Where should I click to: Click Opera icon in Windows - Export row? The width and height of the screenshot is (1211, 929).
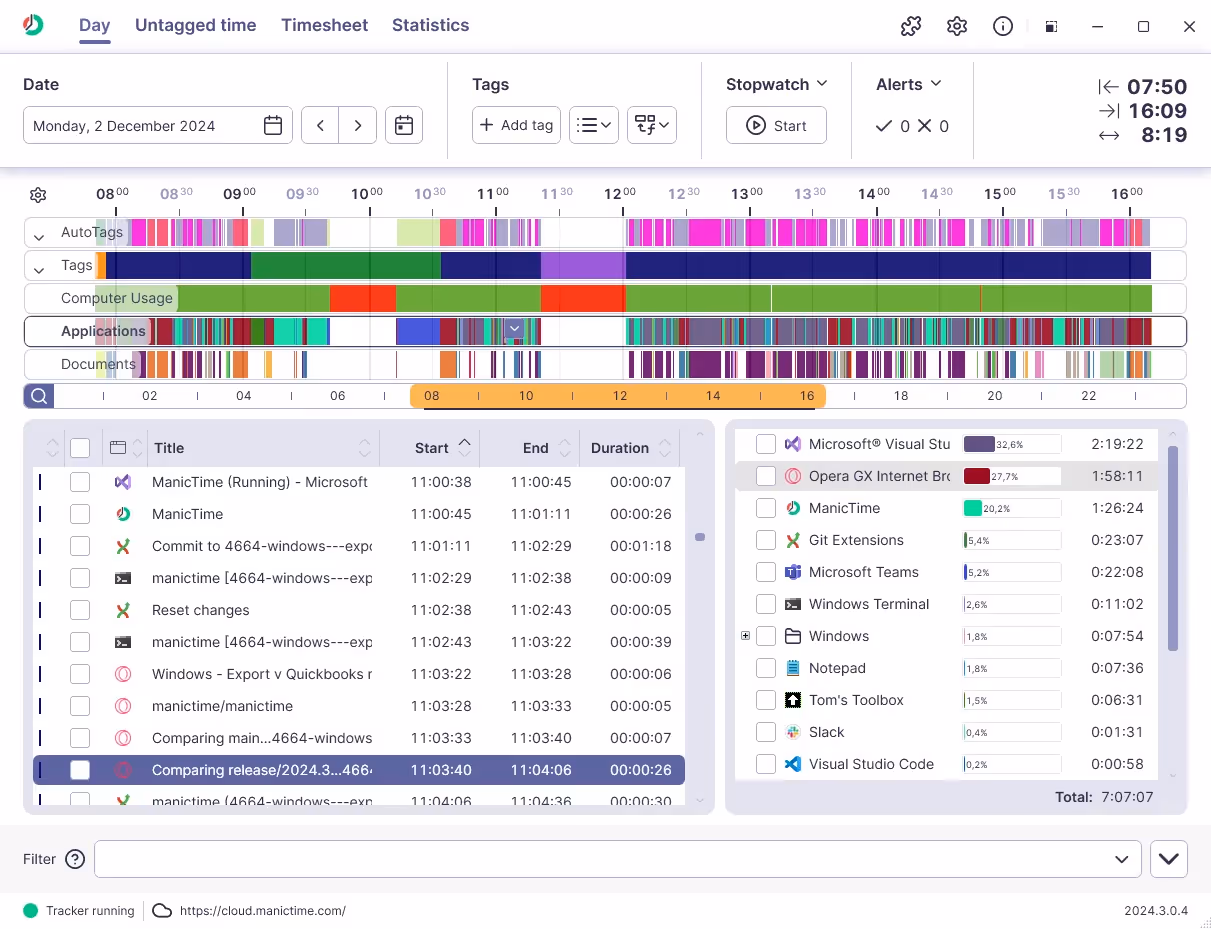tap(122, 674)
